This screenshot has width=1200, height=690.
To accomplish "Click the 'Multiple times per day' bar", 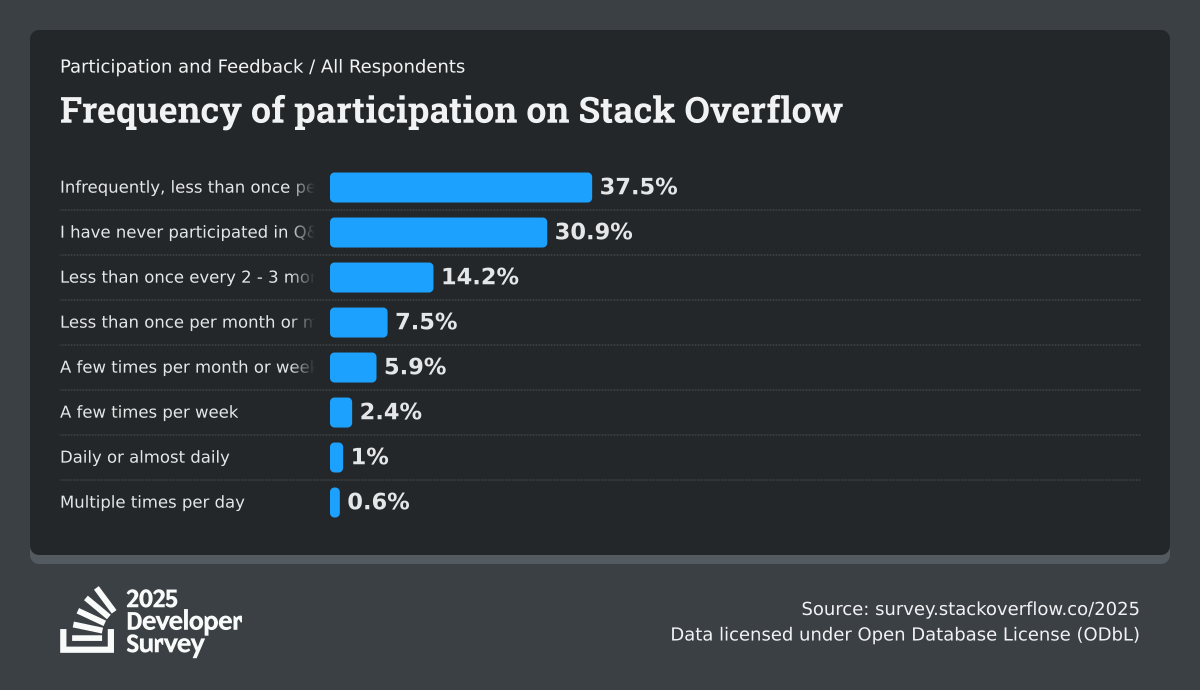I will tap(335, 502).
